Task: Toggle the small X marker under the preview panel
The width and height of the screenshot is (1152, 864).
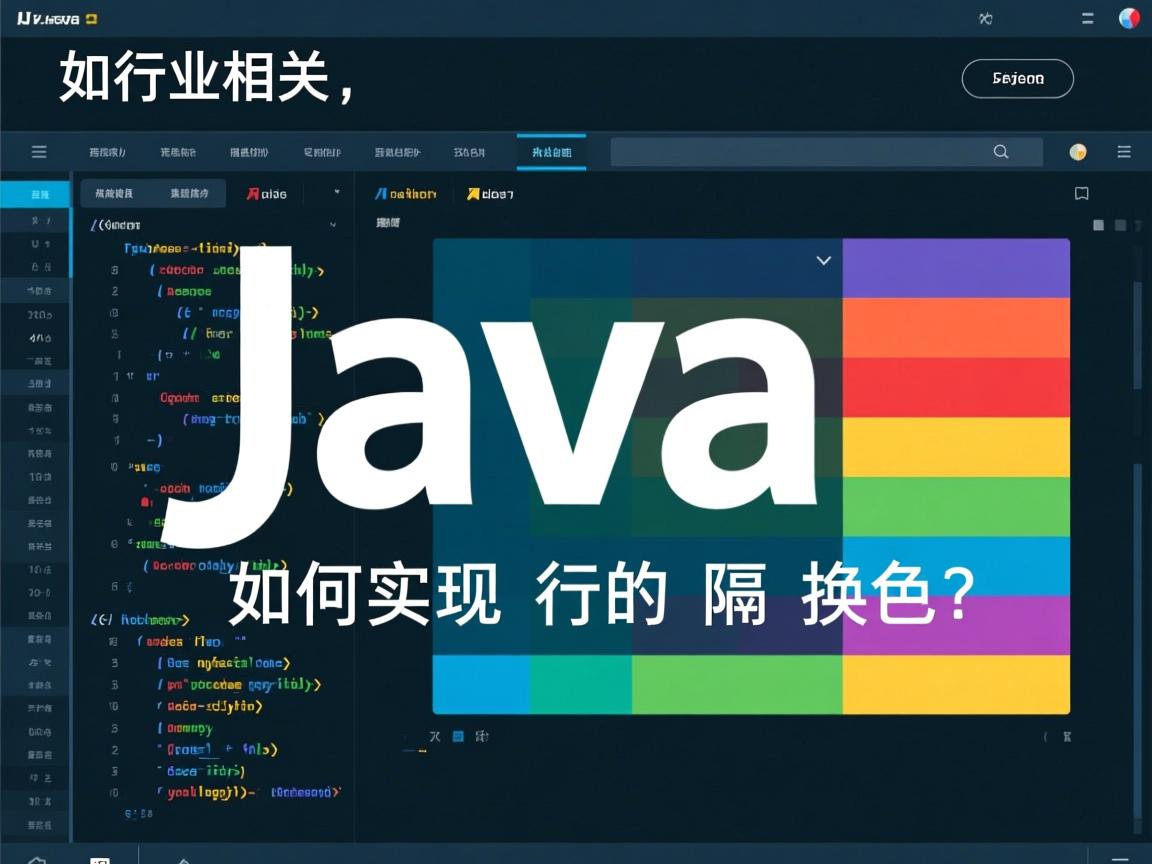Action: (434, 735)
